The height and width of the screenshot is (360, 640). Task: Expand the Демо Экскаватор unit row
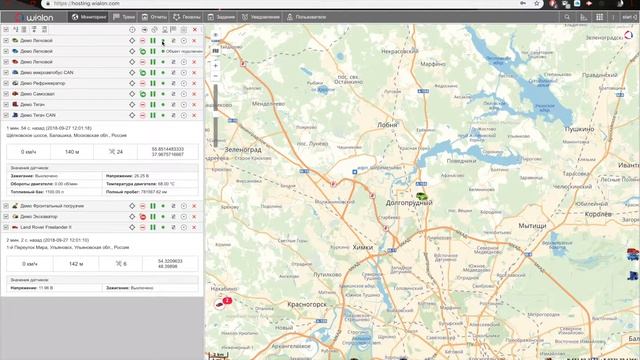[x=39, y=217]
